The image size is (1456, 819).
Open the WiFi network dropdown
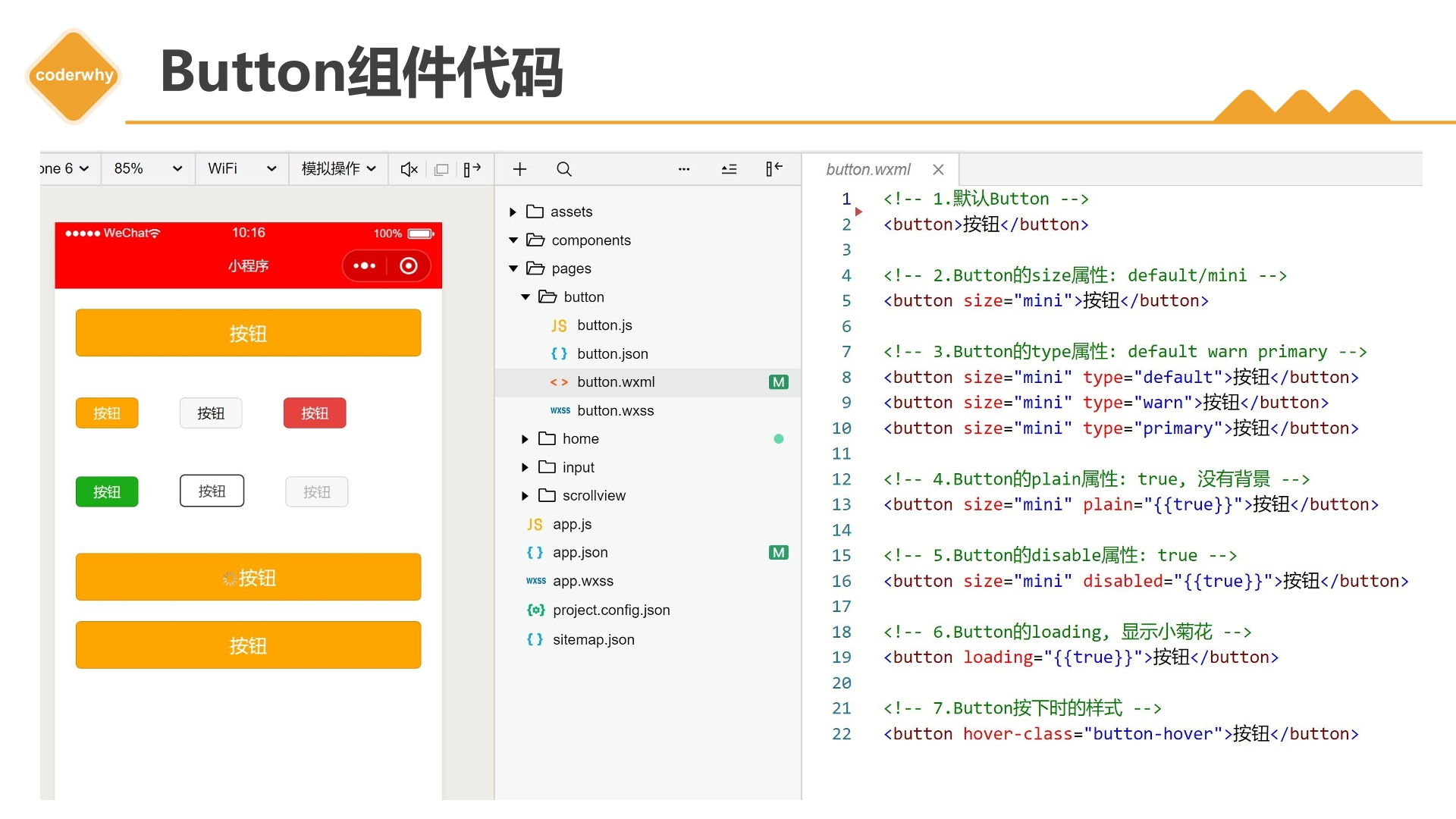point(242,168)
